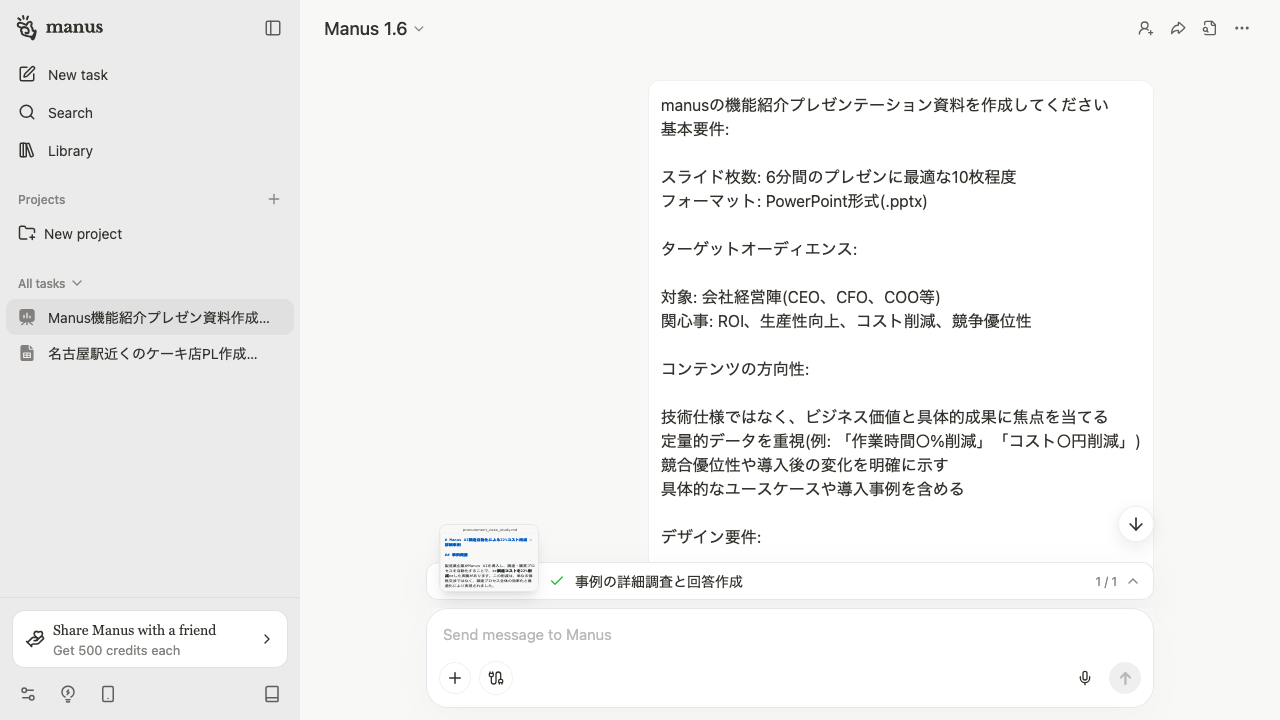Activate the microphone voice input

point(1085,678)
